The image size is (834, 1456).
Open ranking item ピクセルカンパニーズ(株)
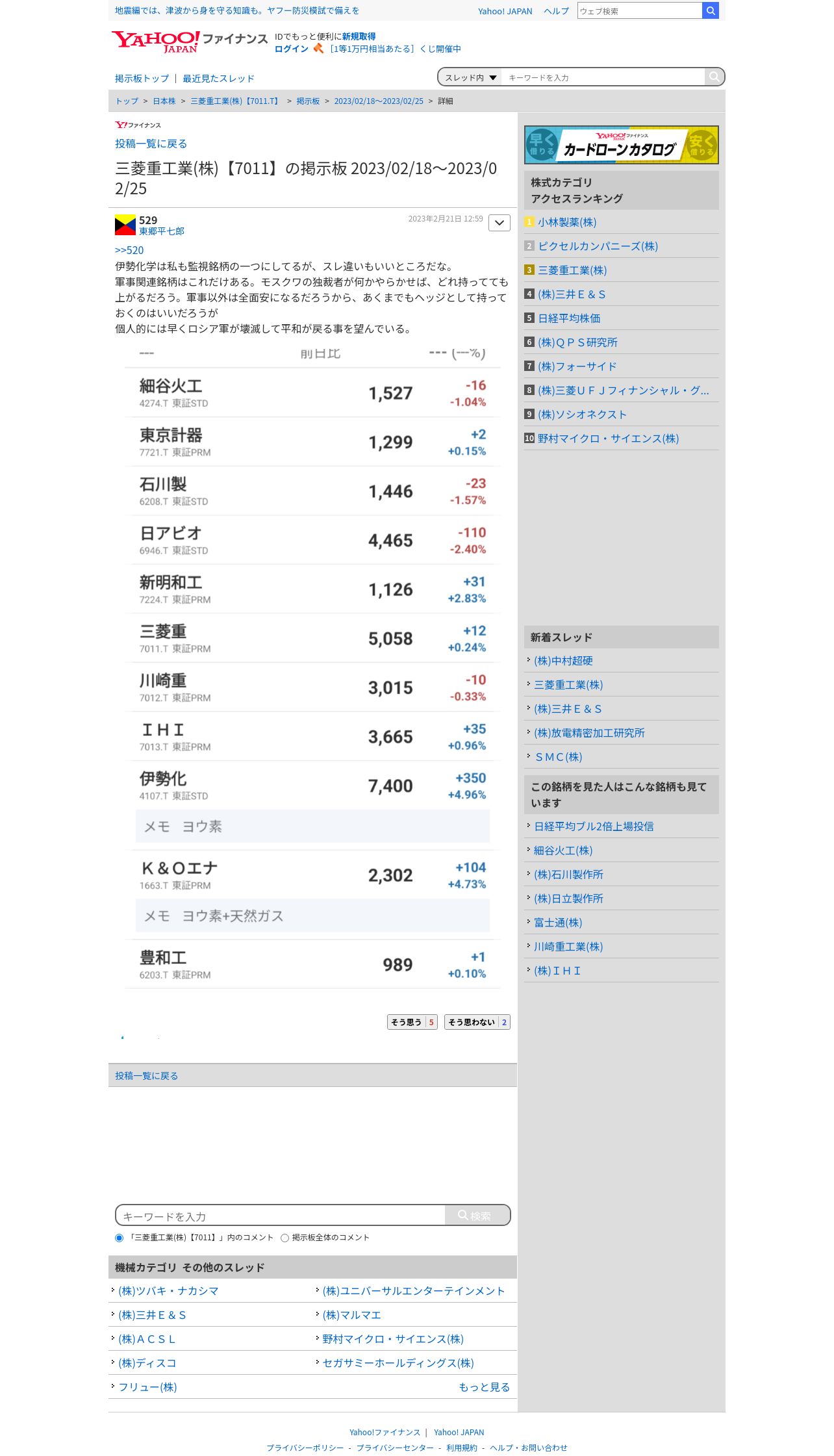click(598, 246)
